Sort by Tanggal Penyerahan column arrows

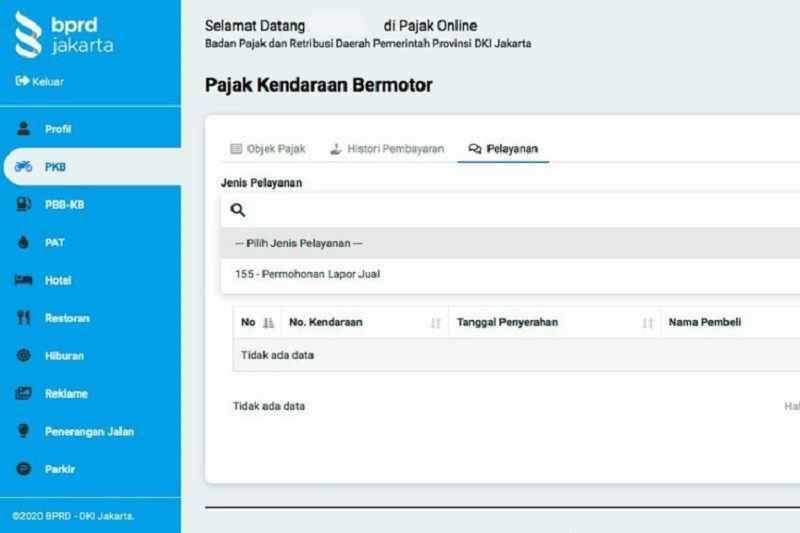pos(647,323)
